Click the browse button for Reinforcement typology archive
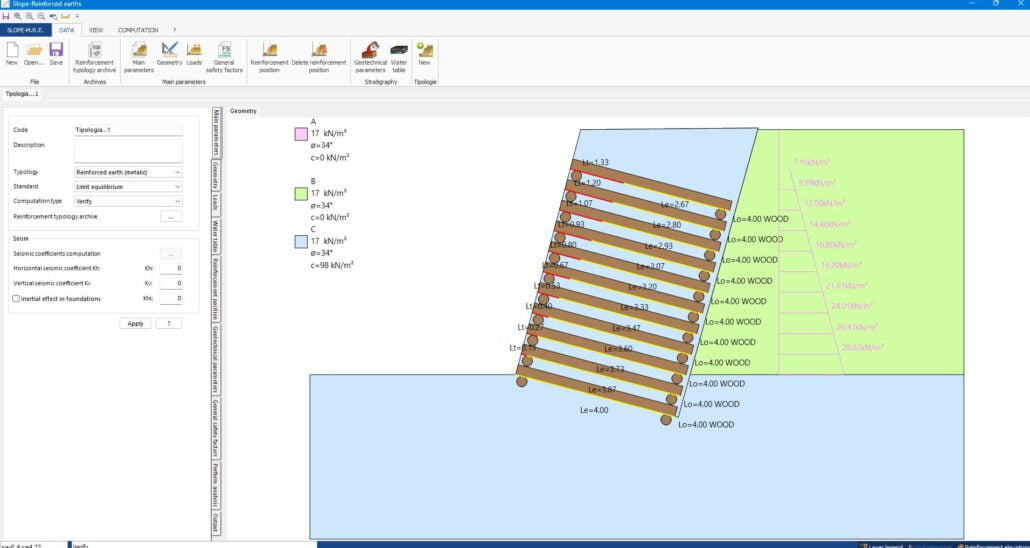 click(x=171, y=216)
